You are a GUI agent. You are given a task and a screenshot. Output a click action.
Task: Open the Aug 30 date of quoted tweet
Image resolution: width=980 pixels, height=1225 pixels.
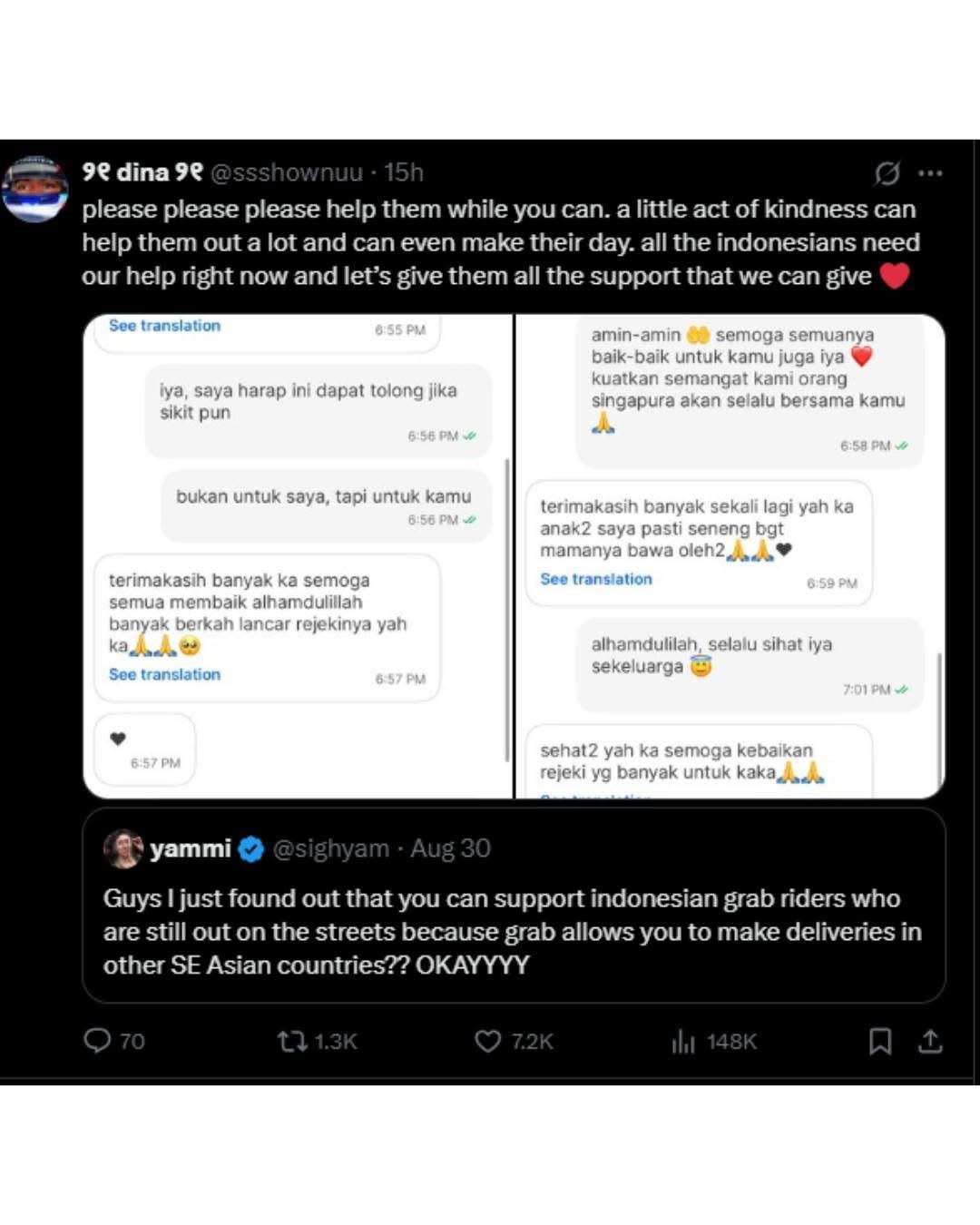pos(450,848)
